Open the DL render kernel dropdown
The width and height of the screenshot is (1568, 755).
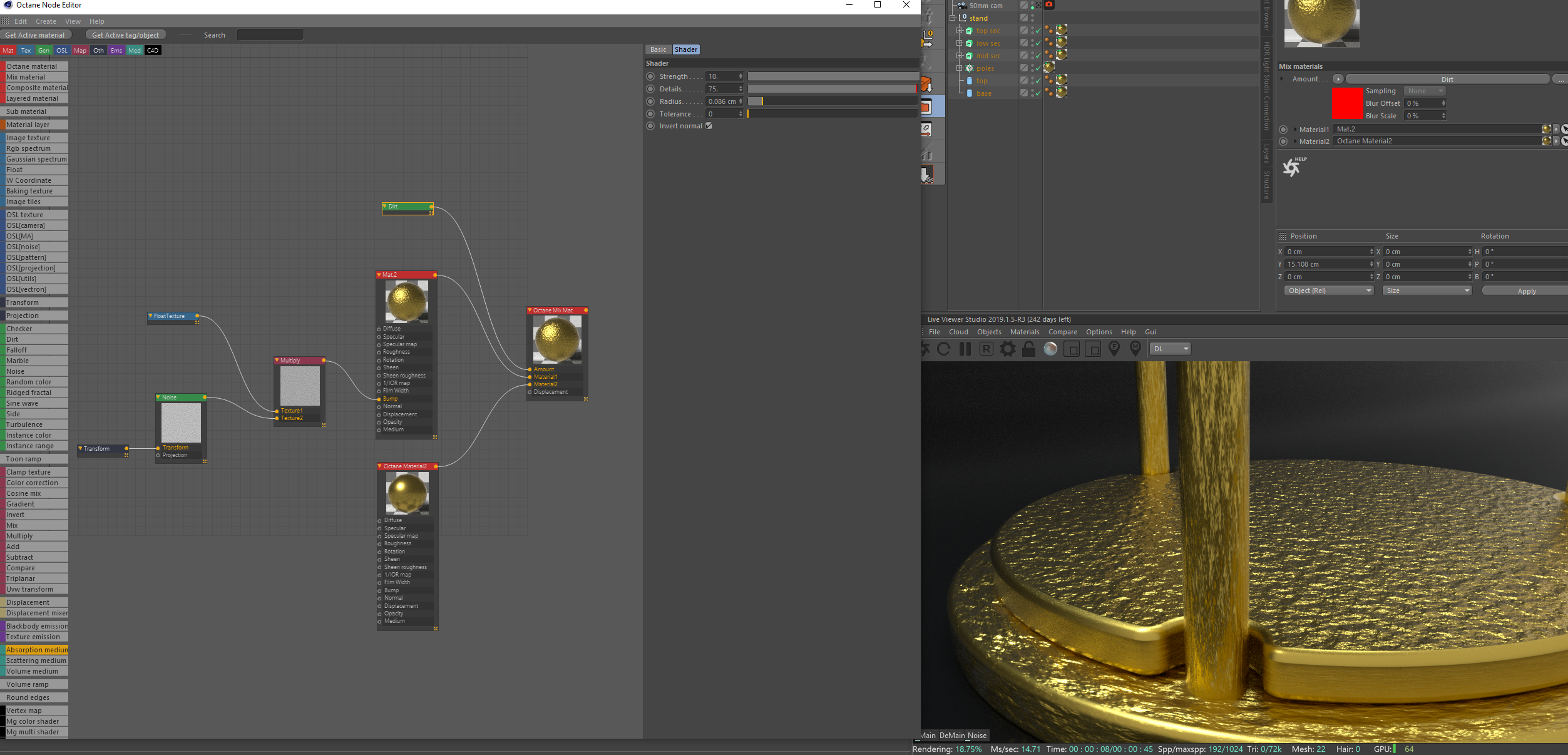pos(1170,349)
